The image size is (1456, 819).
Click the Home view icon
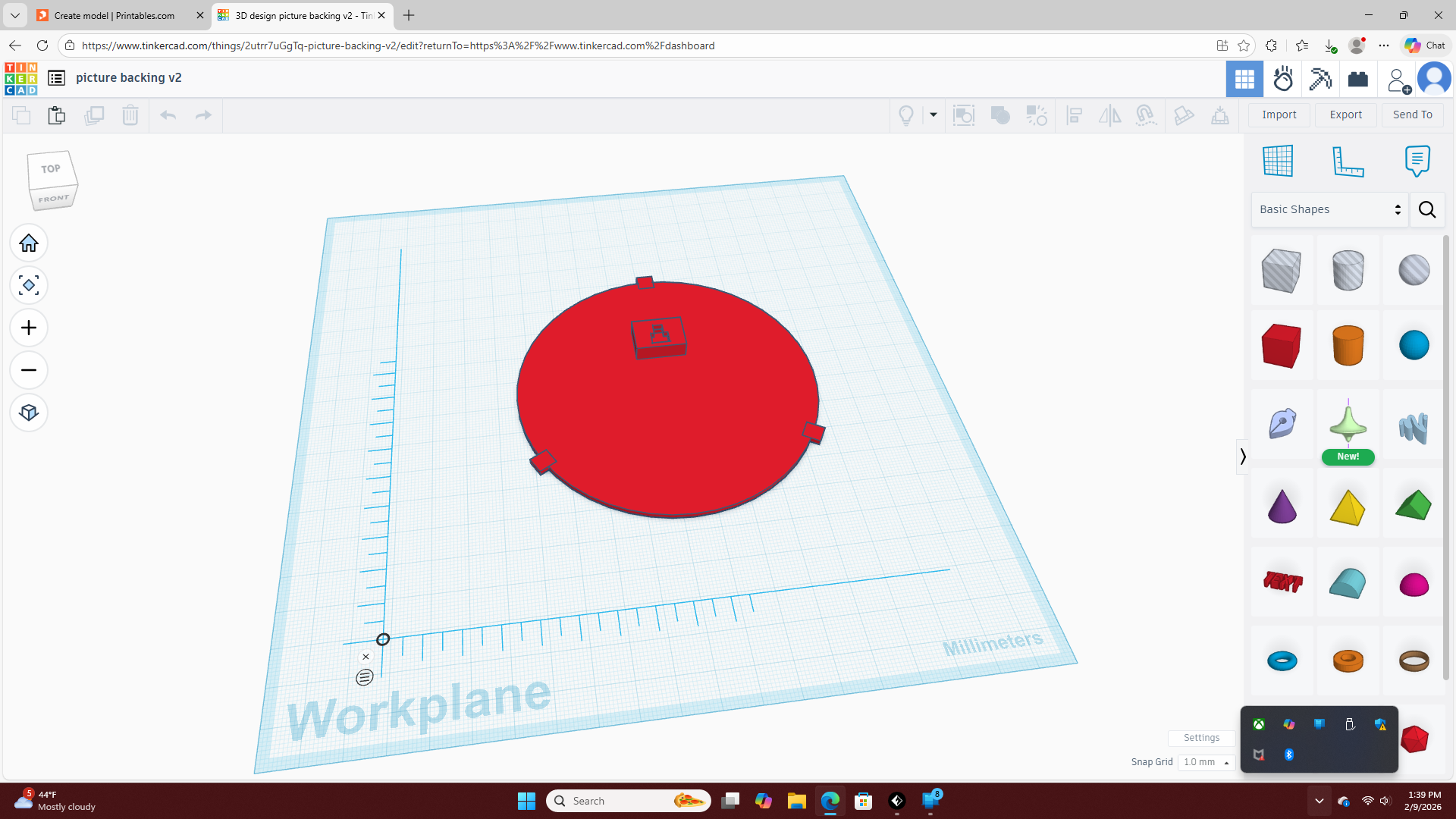[29, 243]
